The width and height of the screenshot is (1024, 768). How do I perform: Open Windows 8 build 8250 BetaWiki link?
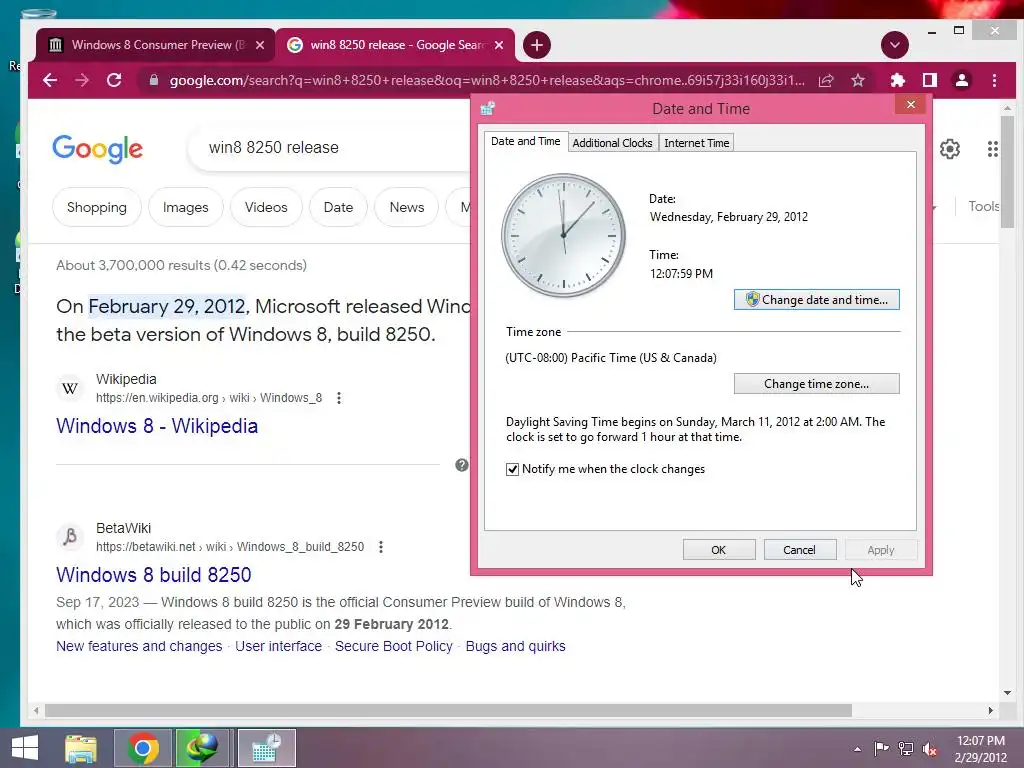click(x=153, y=575)
